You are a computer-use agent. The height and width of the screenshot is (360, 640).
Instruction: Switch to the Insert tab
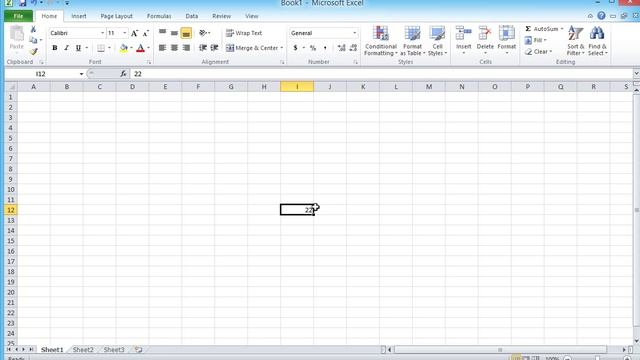(x=79, y=16)
